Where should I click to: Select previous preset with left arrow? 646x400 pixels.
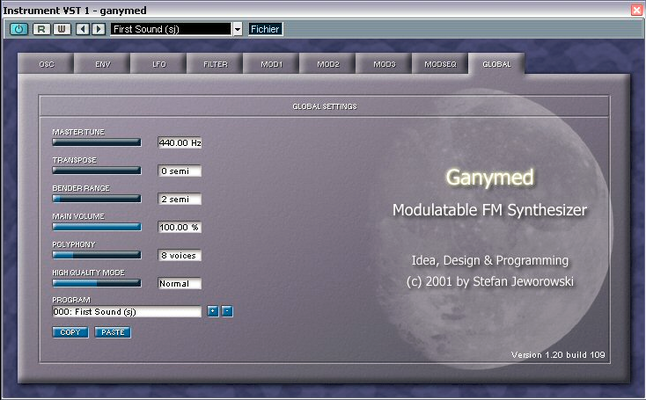pos(83,29)
